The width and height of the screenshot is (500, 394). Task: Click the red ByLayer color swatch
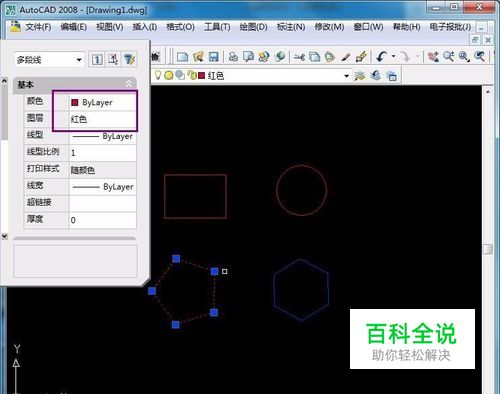tap(75, 102)
